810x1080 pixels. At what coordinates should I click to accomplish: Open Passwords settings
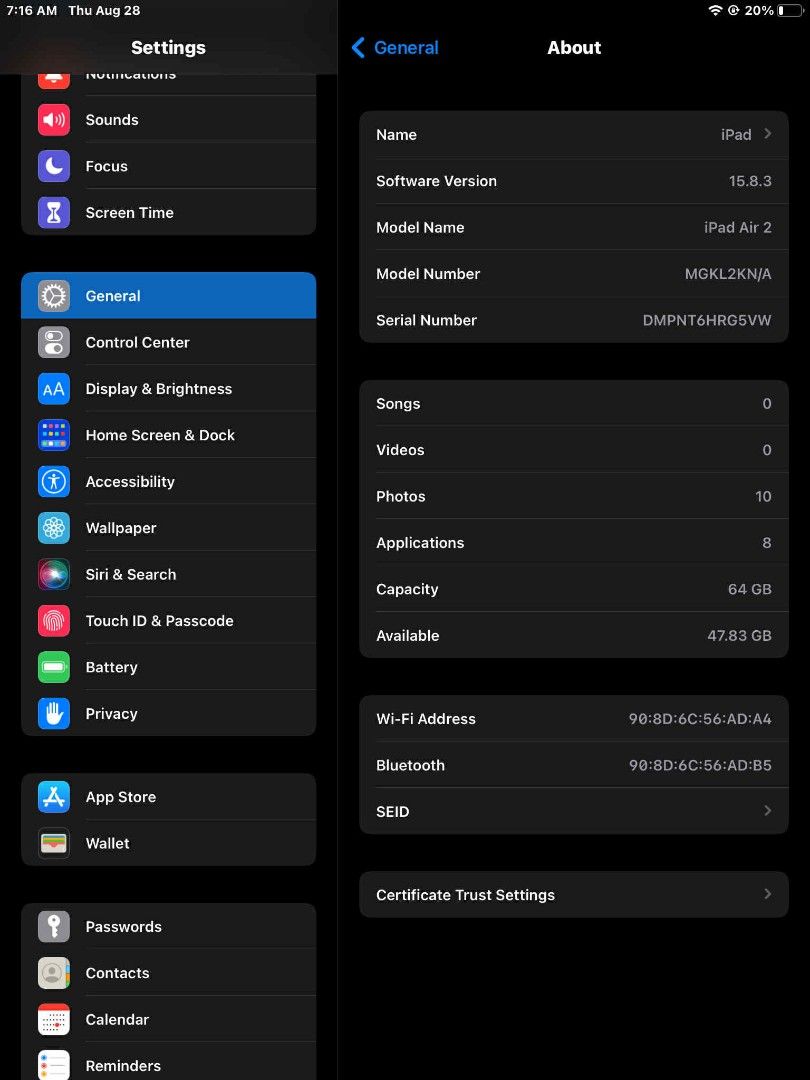coord(169,926)
